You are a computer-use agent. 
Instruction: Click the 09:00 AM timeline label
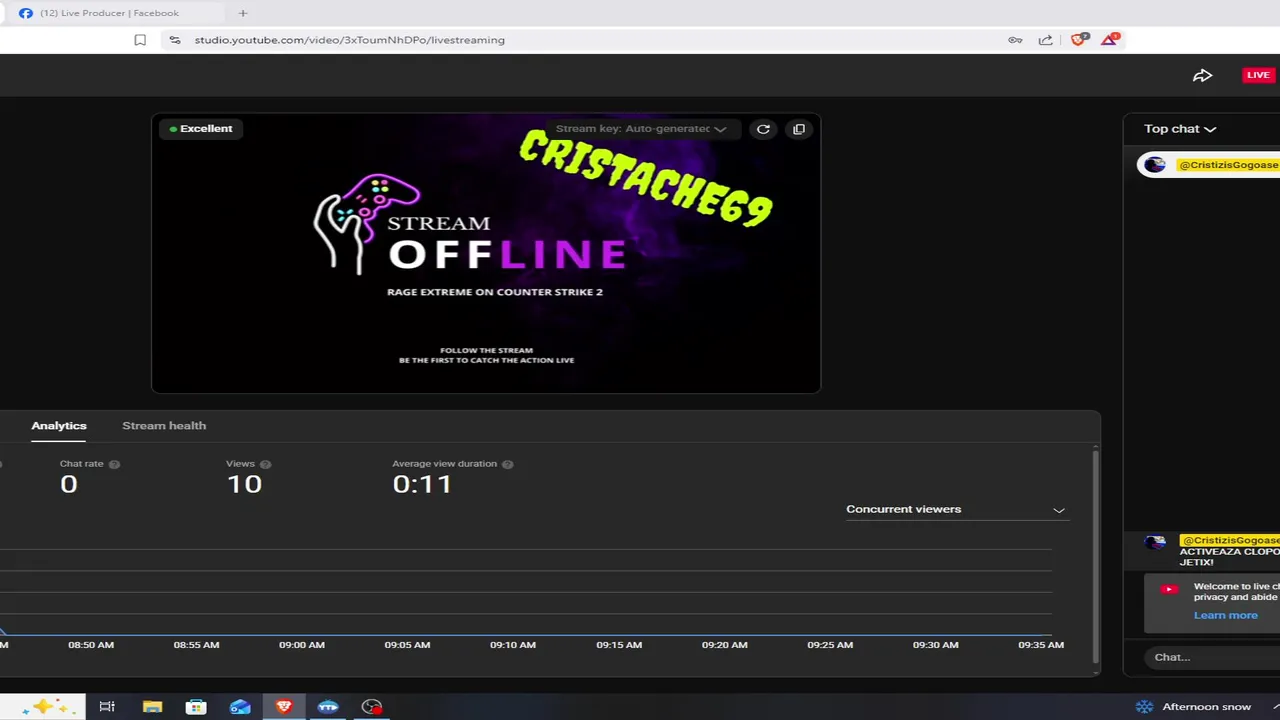tap(302, 645)
